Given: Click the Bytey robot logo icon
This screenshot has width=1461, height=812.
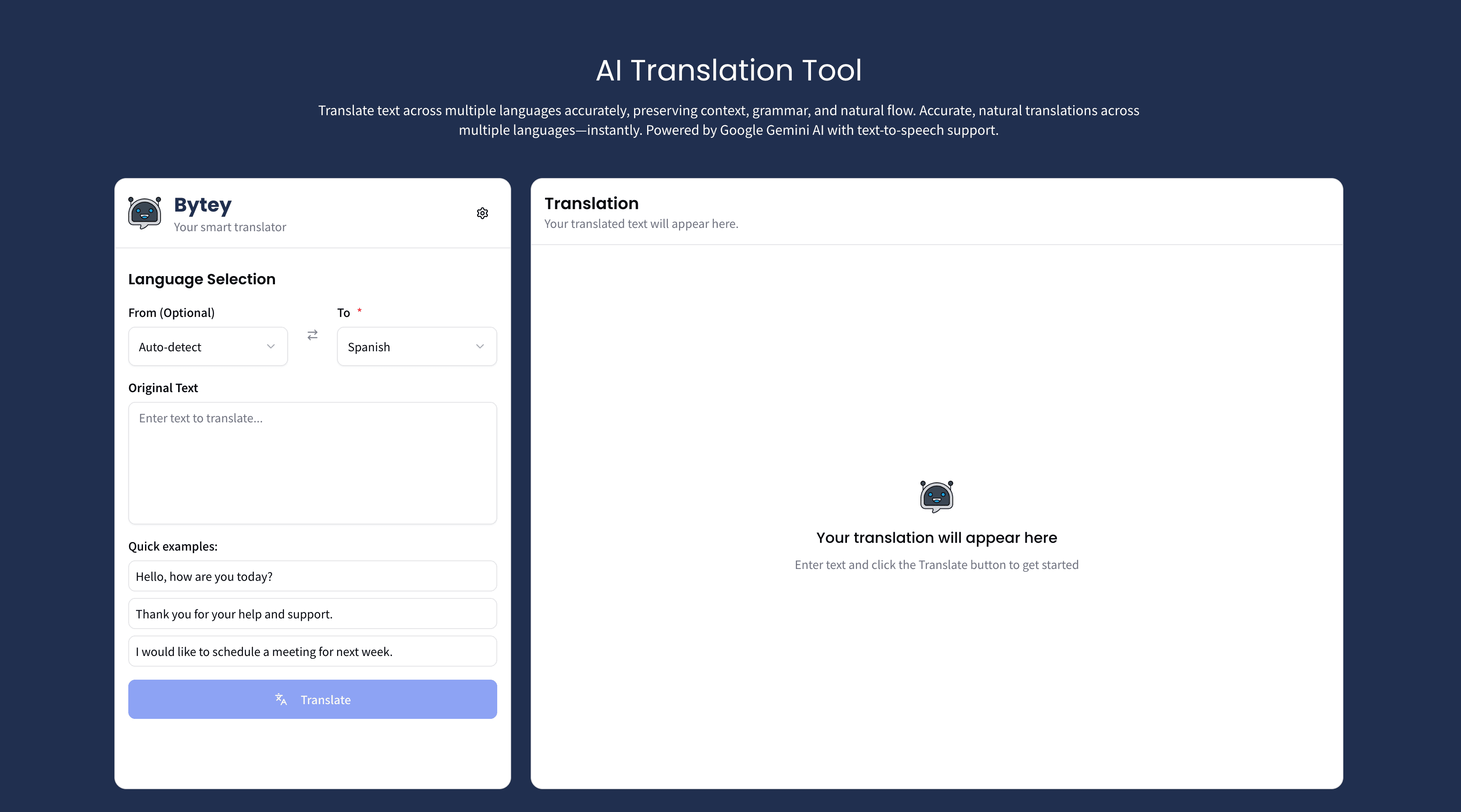Looking at the screenshot, I should click(x=144, y=213).
